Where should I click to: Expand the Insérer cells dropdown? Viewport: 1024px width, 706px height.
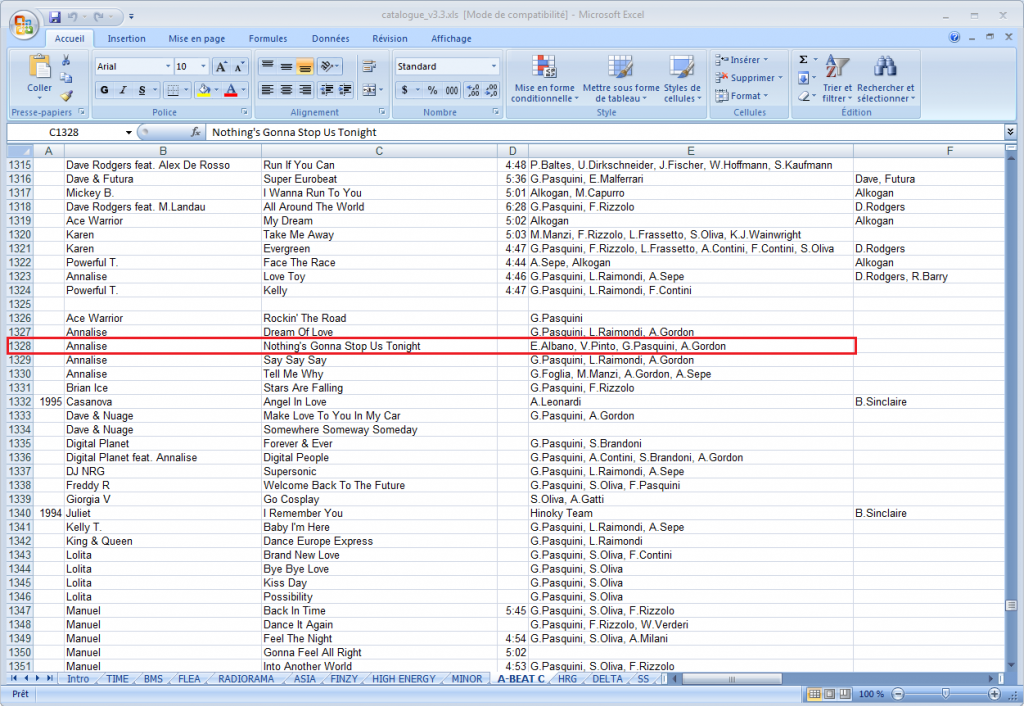point(765,59)
